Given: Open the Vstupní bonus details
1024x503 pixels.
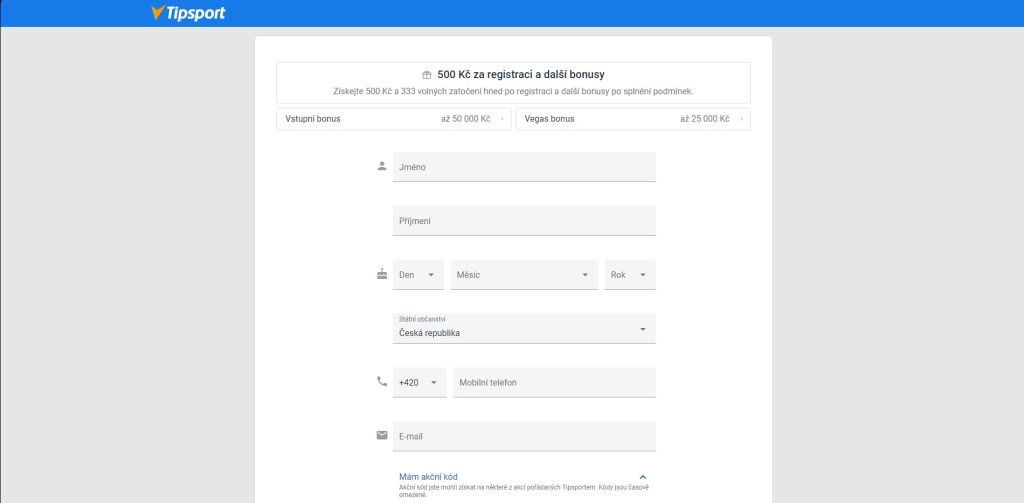Looking at the screenshot, I should (x=392, y=119).
